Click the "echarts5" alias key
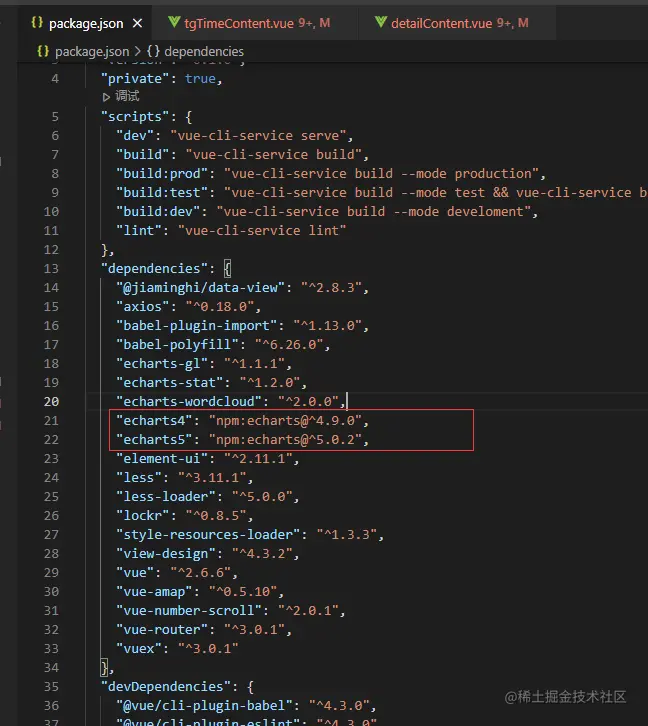Screen dimensions: 648x726 (x=155, y=439)
